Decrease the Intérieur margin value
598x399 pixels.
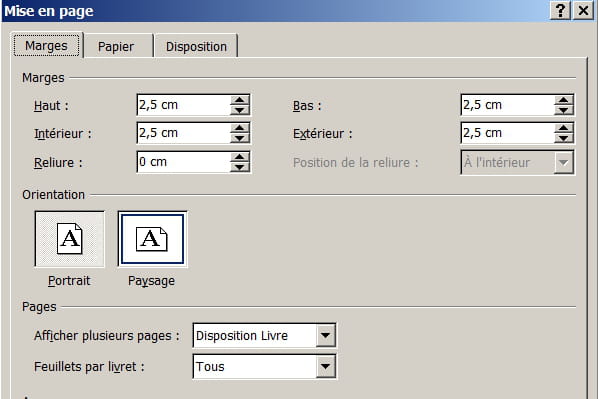240,138
